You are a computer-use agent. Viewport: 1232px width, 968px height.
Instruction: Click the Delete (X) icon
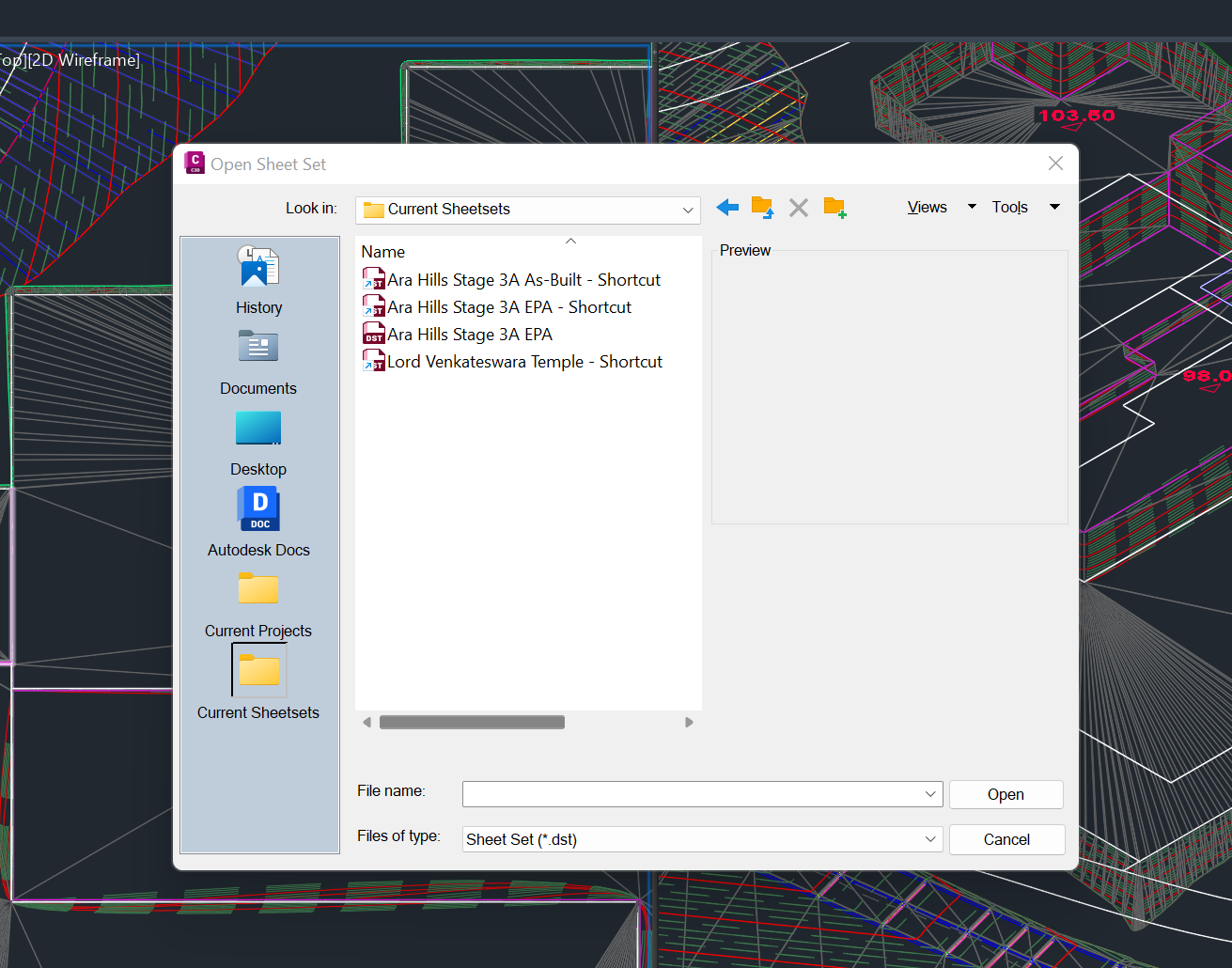point(798,208)
